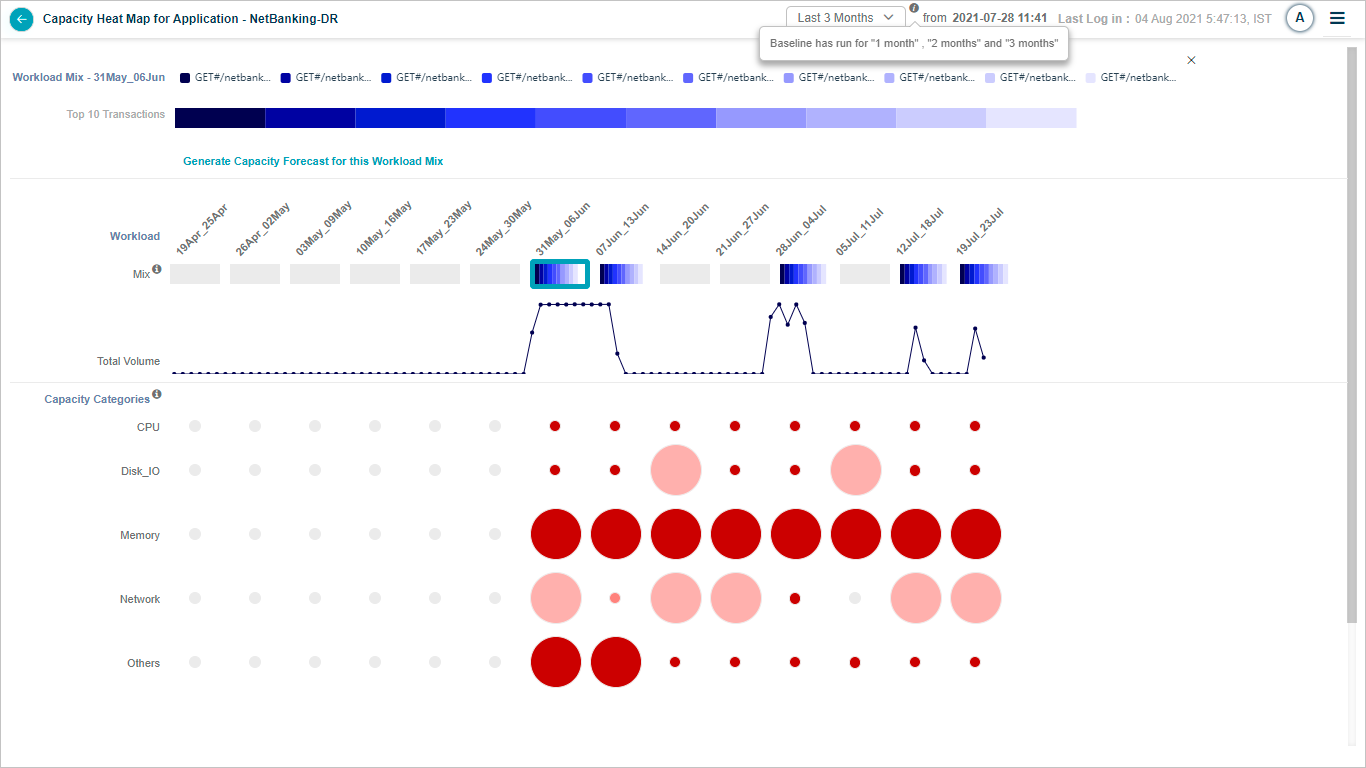The image size is (1366, 768).
Task: Click the Mix info icon
Action: pyautogui.click(x=157, y=269)
